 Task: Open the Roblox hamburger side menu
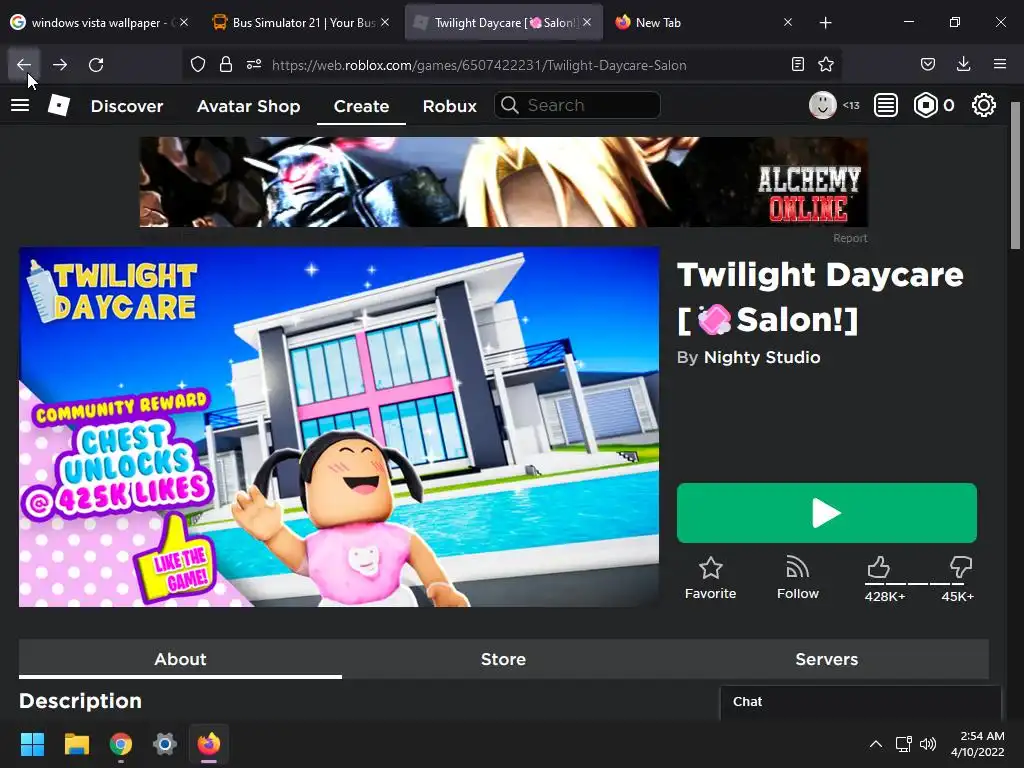click(20, 105)
